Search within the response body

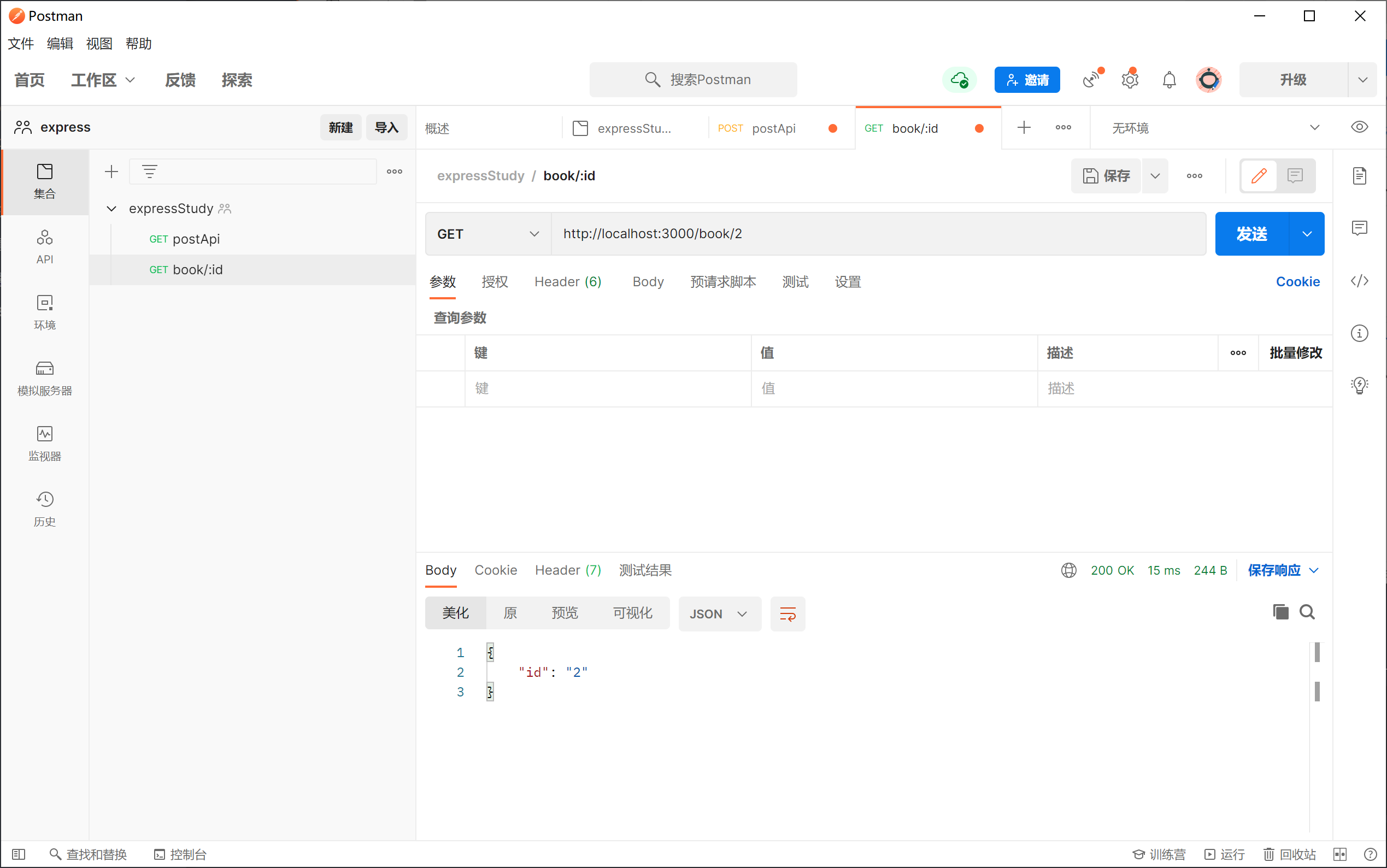1307,612
